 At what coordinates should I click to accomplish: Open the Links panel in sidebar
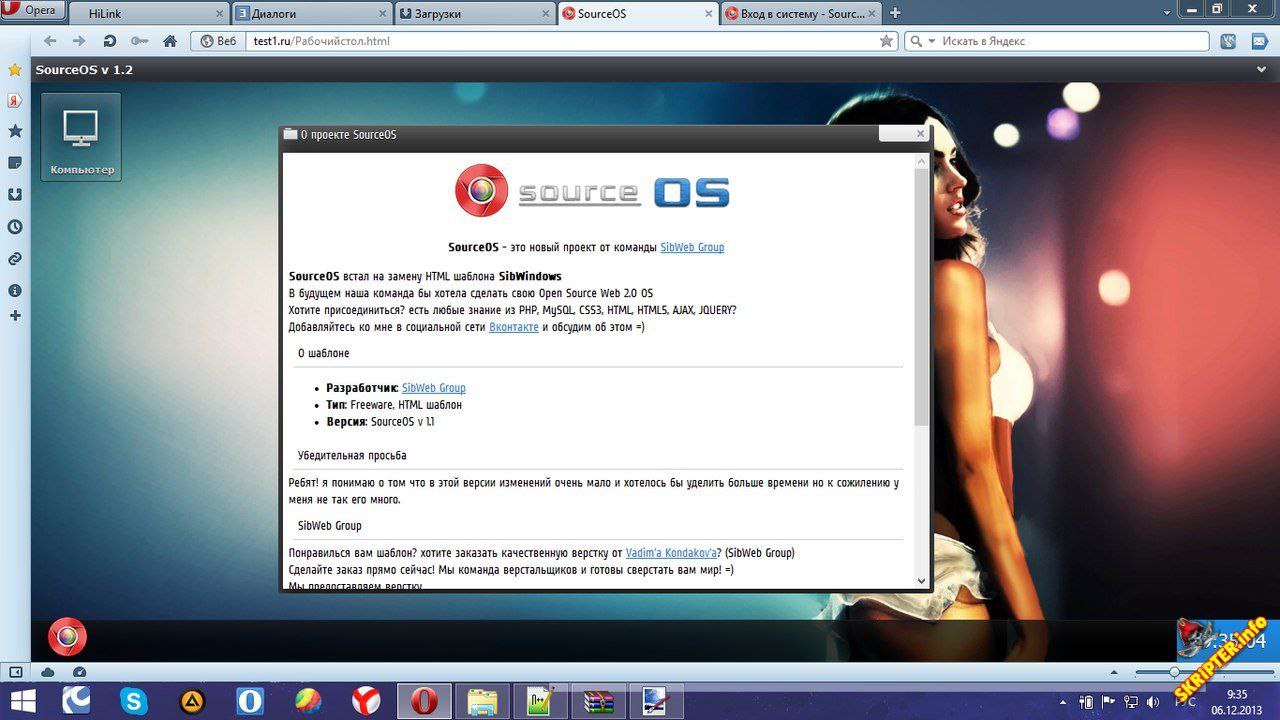(15, 258)
